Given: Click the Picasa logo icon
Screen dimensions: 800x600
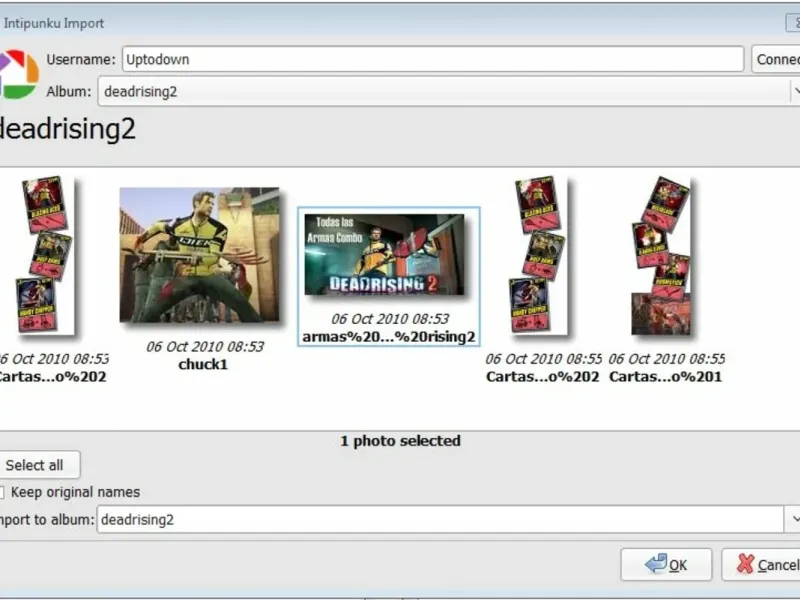Looking at the screenshot, I should tap(19, 74).
